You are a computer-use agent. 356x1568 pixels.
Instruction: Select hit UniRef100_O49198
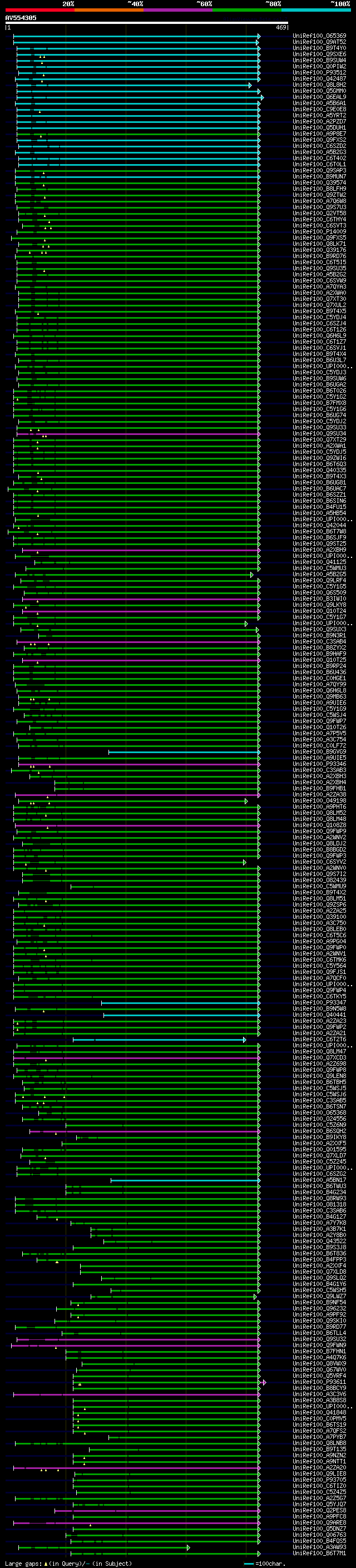pyautogui.click(x=319, y=801)
